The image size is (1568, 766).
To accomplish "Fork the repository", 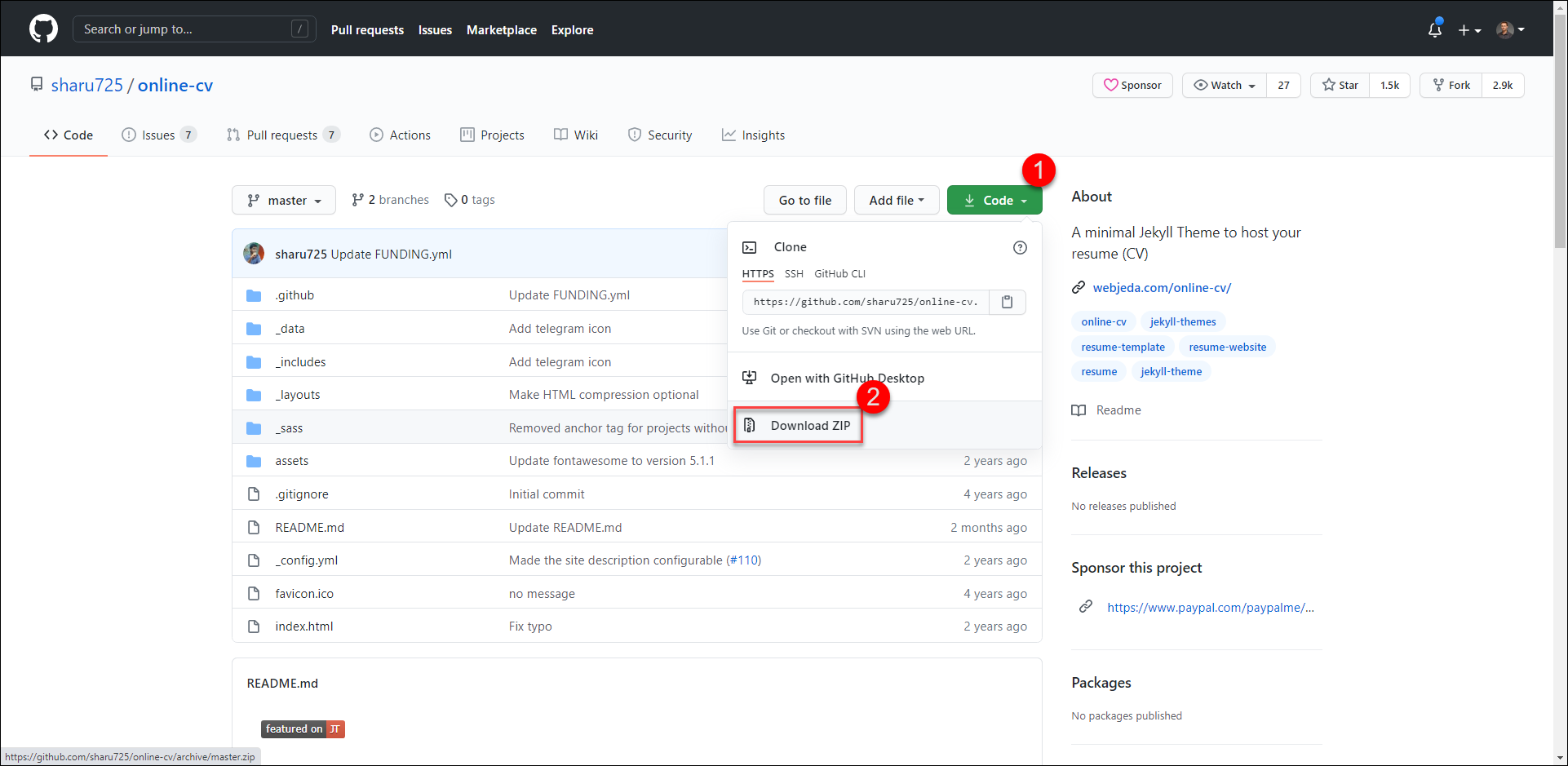I will tap(1451, 85).
